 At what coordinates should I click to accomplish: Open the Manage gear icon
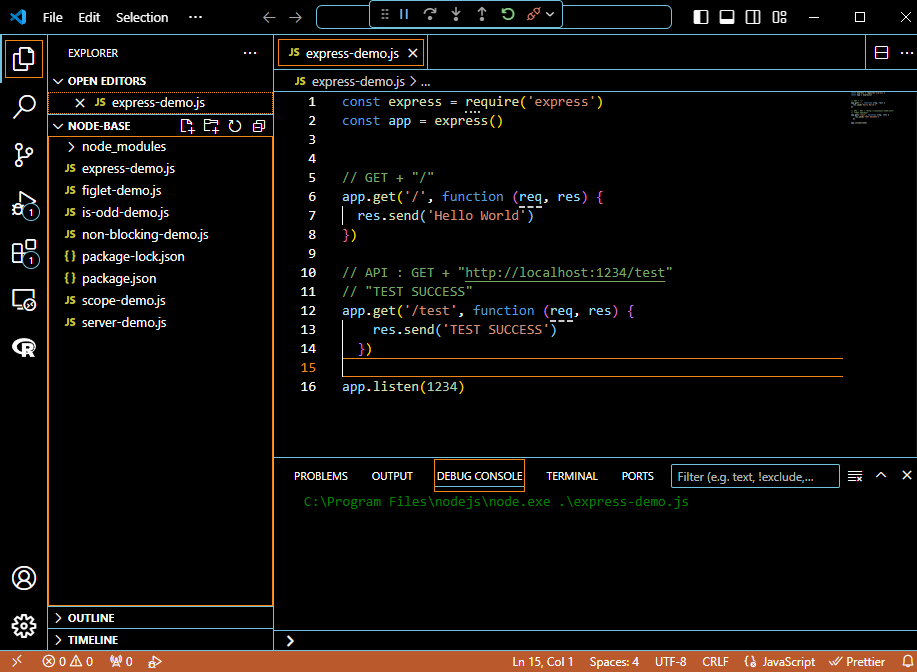pyautogui.click(x=23, y=626)
